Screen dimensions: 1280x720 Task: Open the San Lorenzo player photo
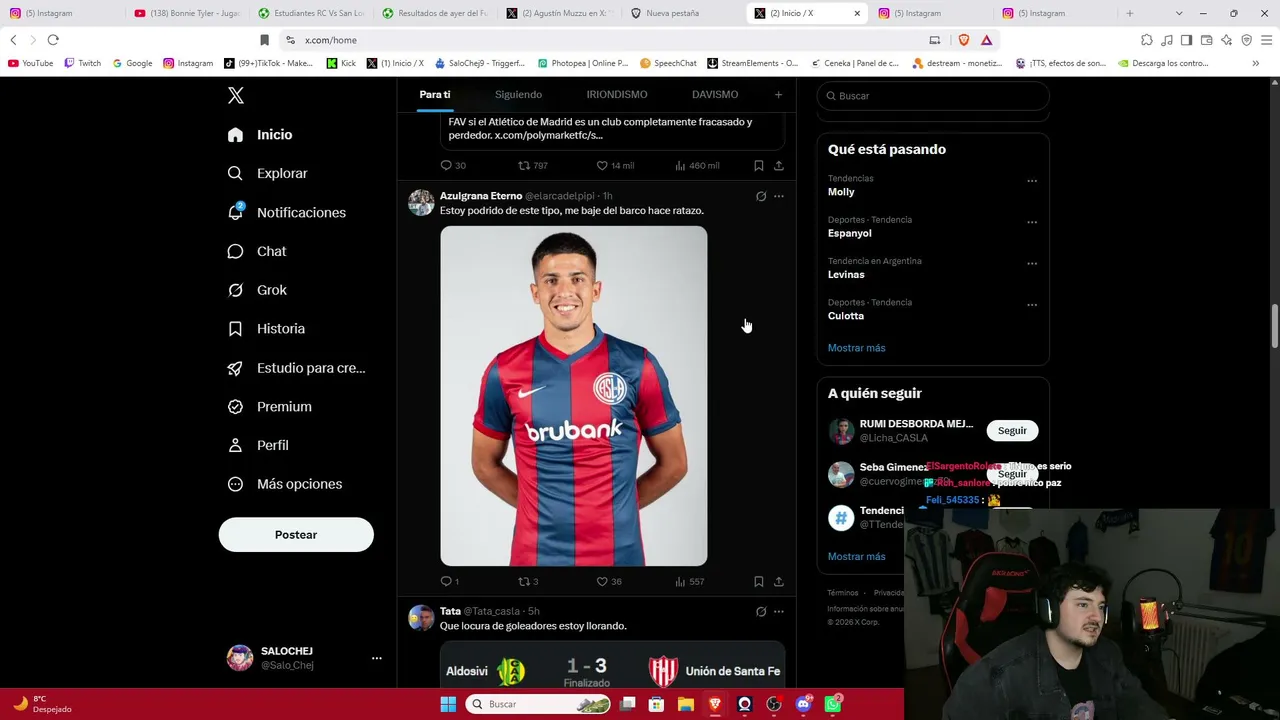click(574, 396)
